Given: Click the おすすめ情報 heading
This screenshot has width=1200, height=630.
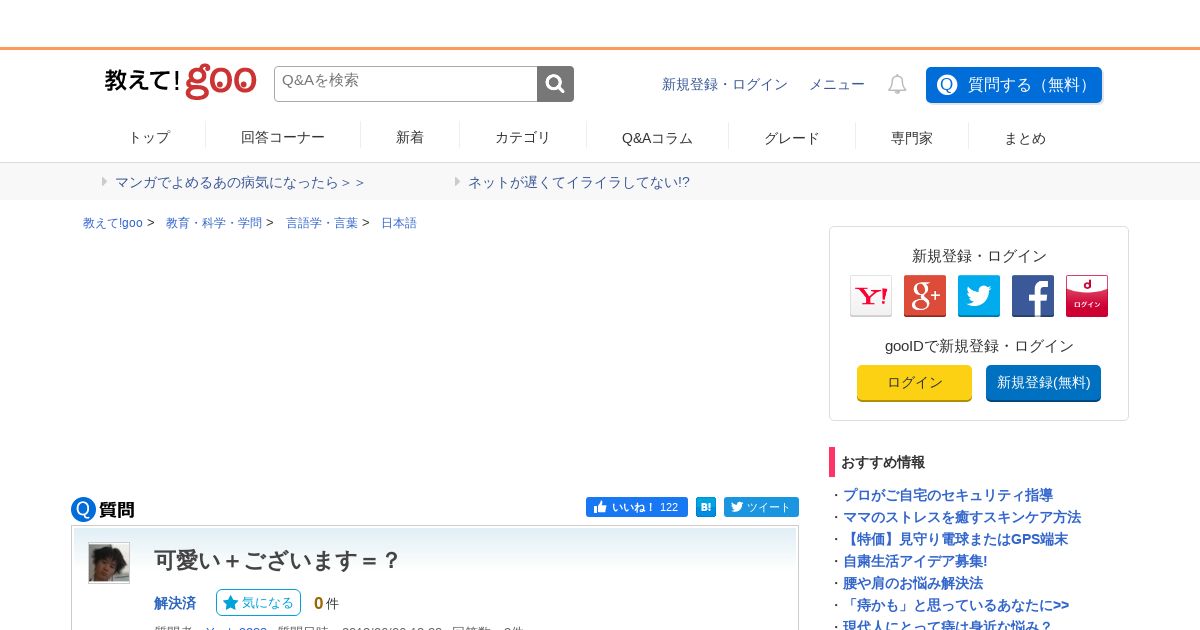Looking at the screenshot, I should pyautogui.click(x=883, y=462).
